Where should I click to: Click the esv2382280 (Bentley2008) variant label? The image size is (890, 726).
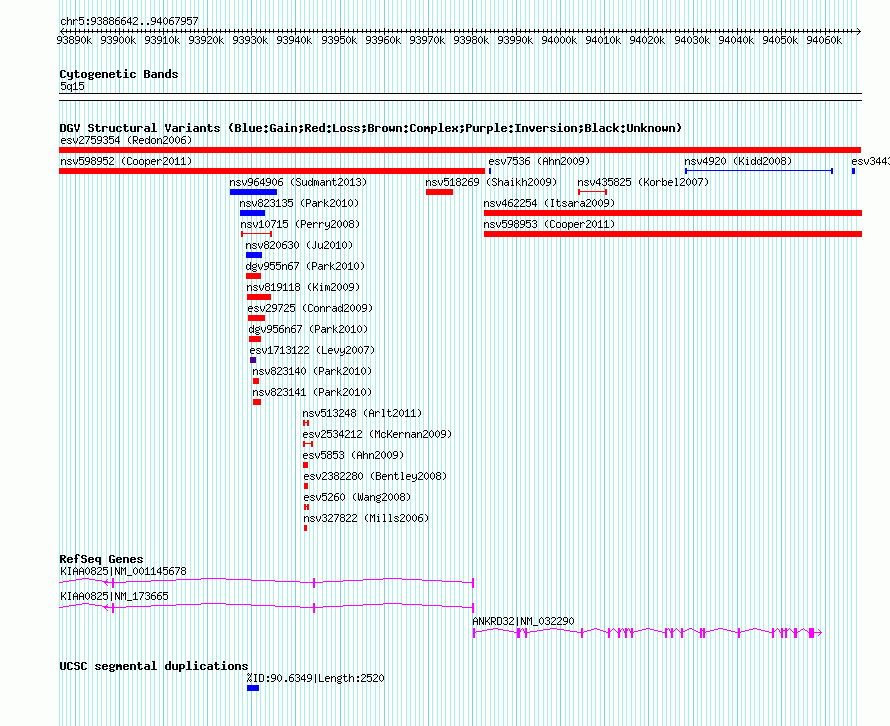coord(375,476)
